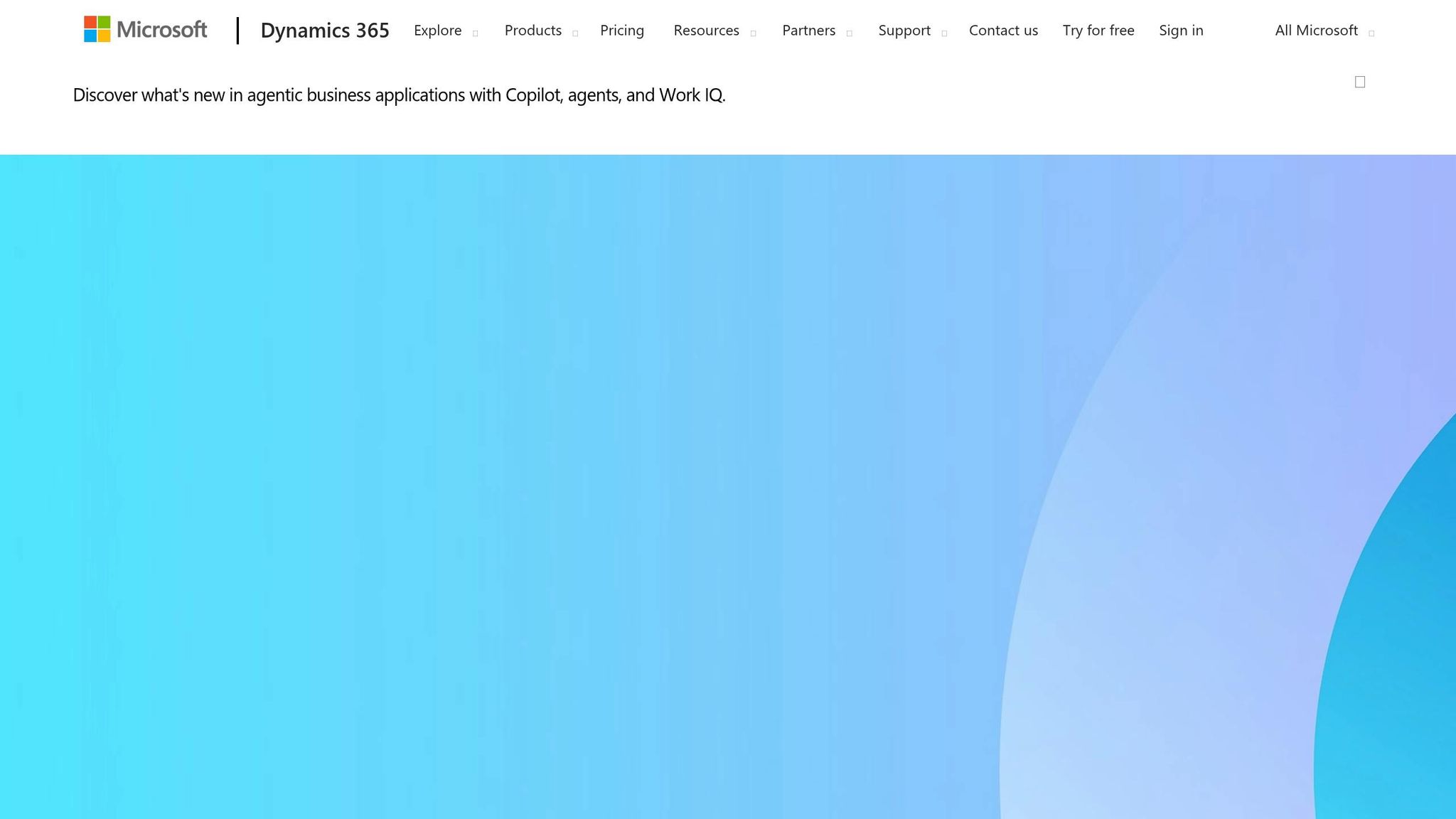Click the small square after Explore
This screenshot has height=819, width=1456.
coord(475,33)
